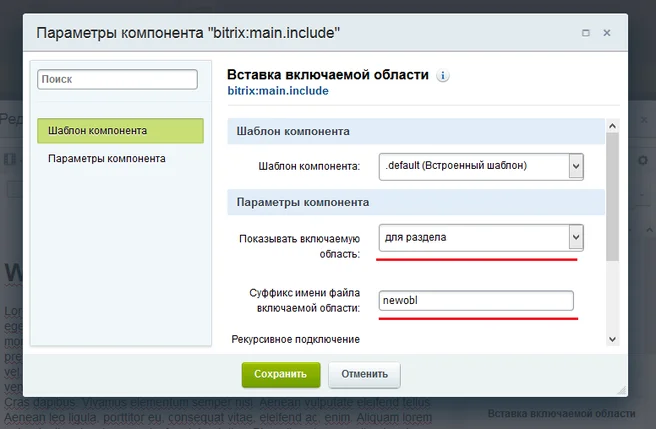Click the file suffix field containing 'newobl'
Screen dimensions: 656x429
tap(476, 300)
